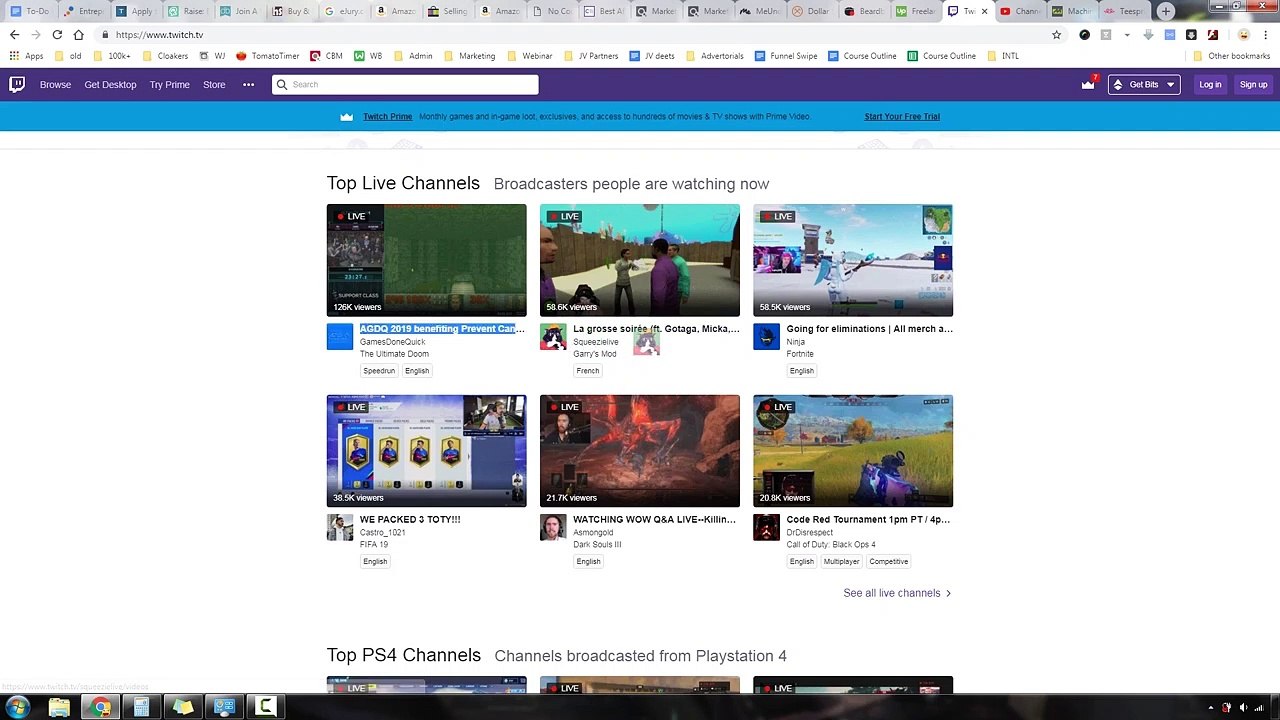This screenshot has width=1280, height=720.
Task: Open the Marketing bookmarks folder
Action: pos(469,56)
